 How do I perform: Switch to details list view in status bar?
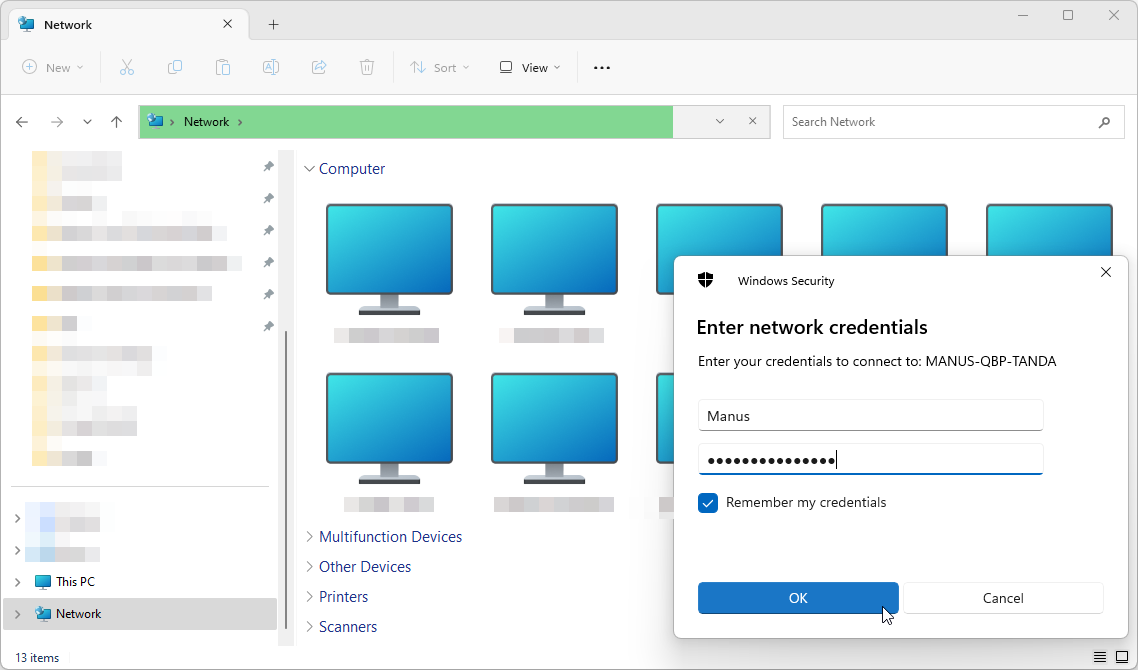click(x=1100, y=657)
